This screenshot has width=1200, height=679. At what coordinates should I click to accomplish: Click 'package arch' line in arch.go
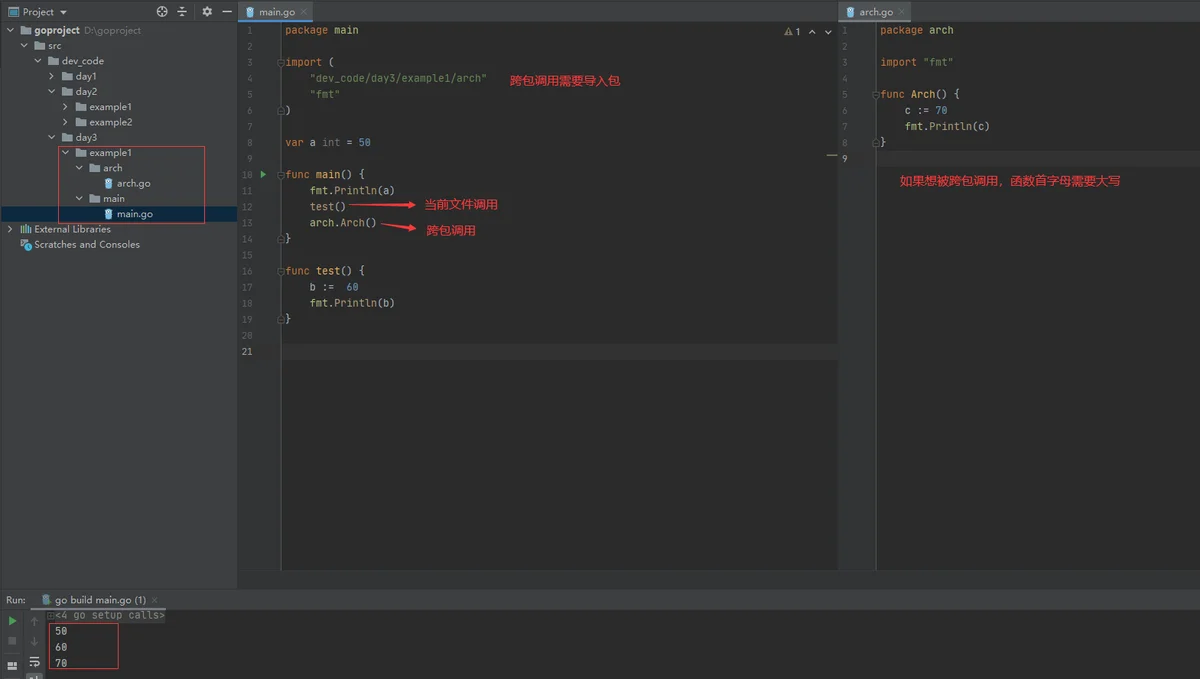tap(917, 30)
